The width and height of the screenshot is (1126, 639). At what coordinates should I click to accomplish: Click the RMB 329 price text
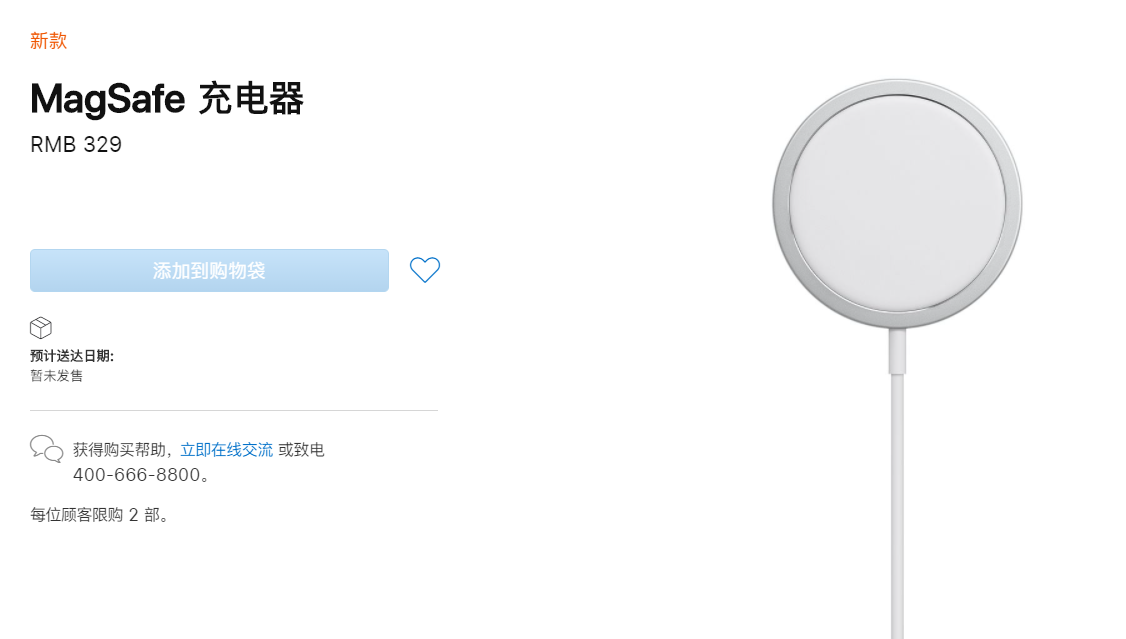76,145
